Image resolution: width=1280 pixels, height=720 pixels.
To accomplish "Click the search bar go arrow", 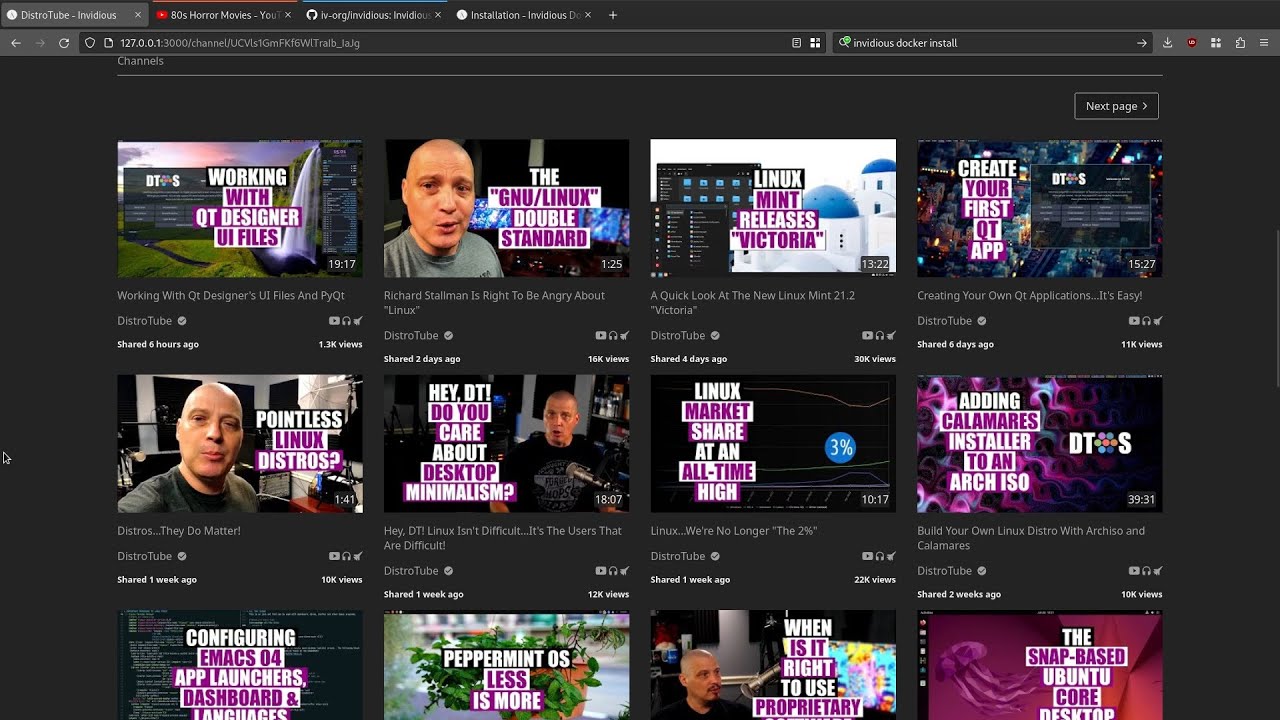I will [x=1142, y=43].
